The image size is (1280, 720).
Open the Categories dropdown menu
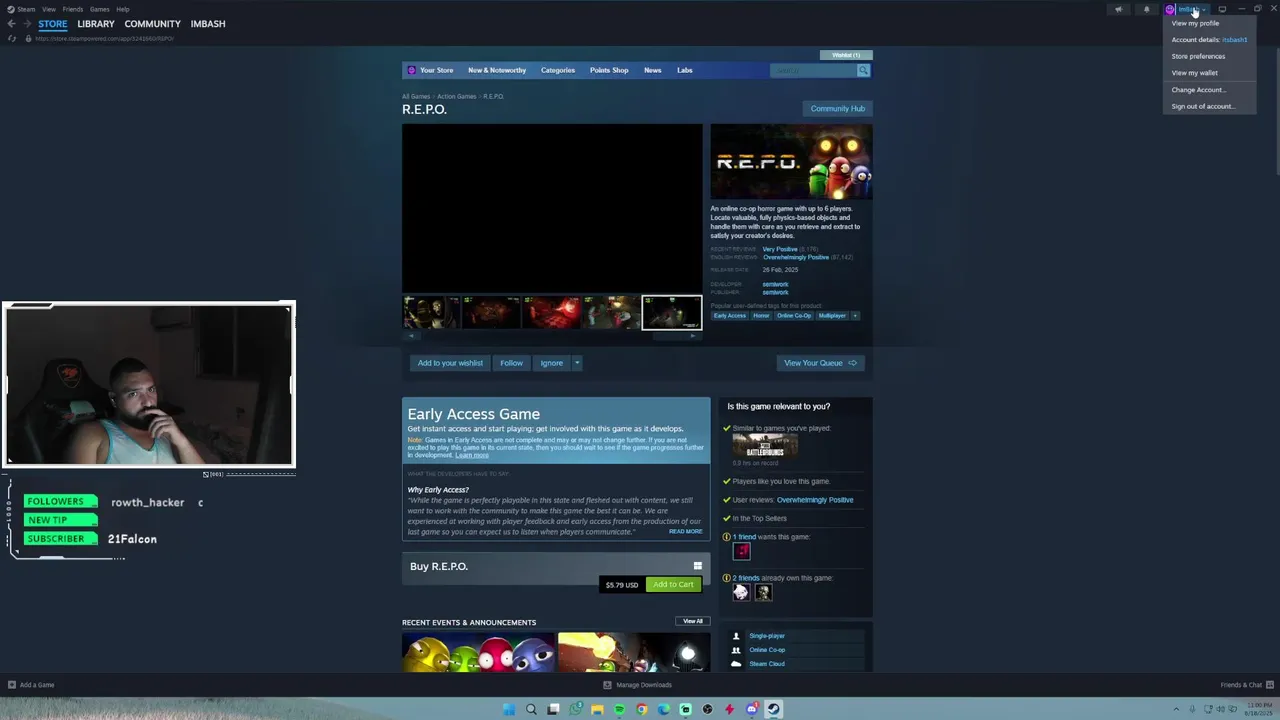[558, 70]
